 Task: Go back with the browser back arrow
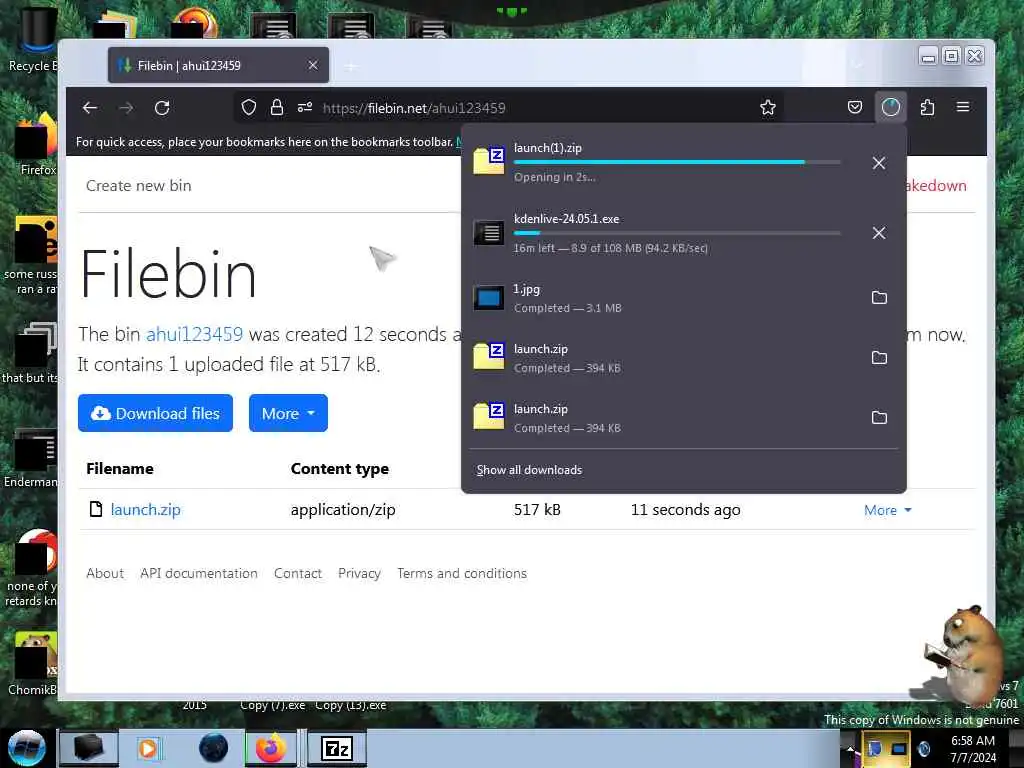click(x=90, y=108)
